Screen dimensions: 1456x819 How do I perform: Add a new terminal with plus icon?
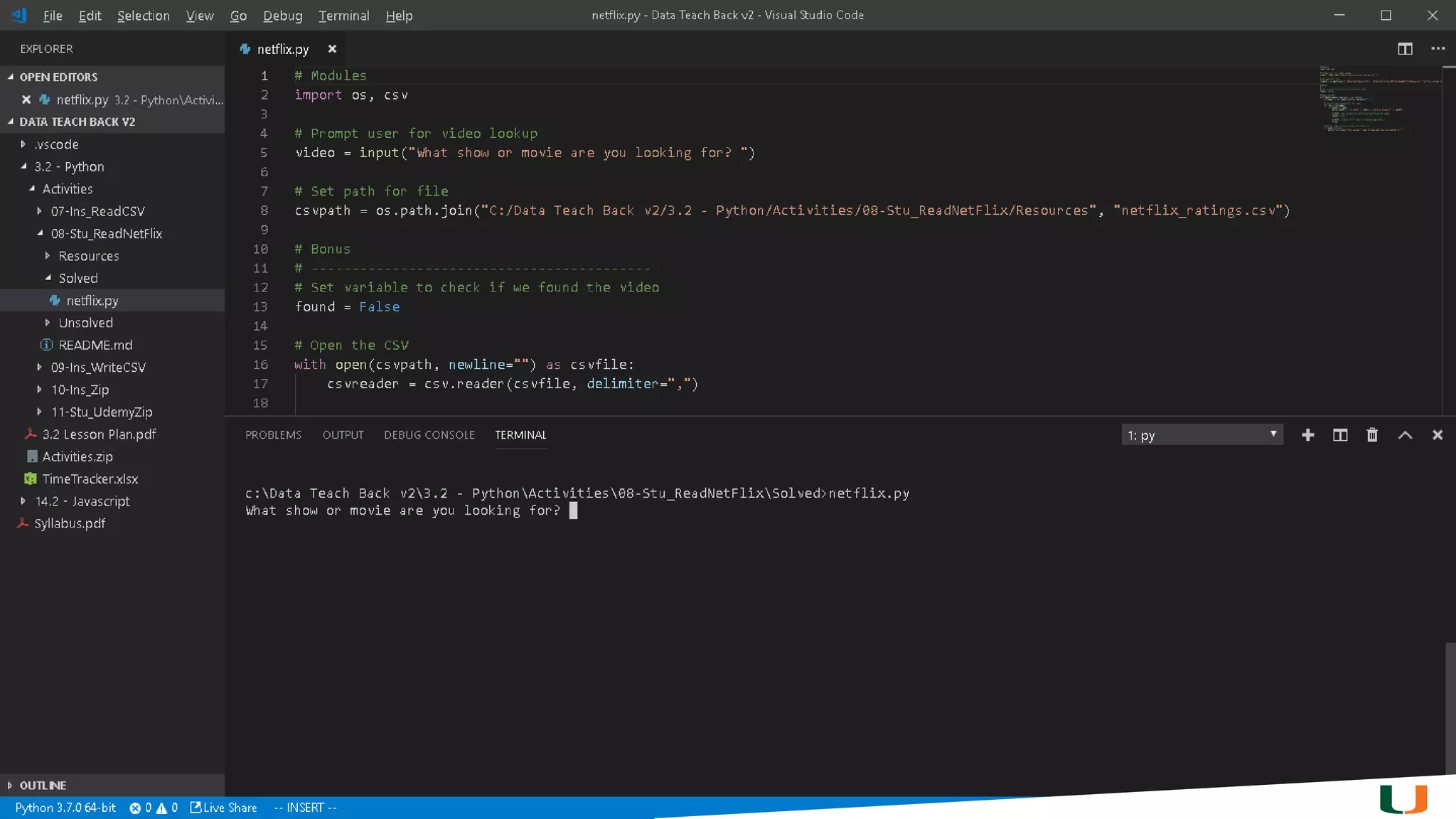(x=1307, y=435)
